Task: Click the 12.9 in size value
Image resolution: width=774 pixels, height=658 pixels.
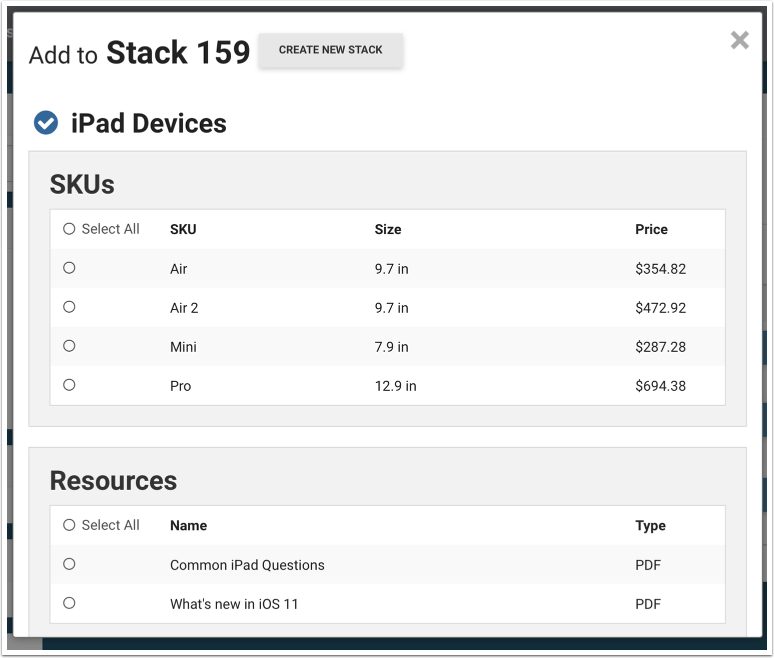Action: pos(395,386)
